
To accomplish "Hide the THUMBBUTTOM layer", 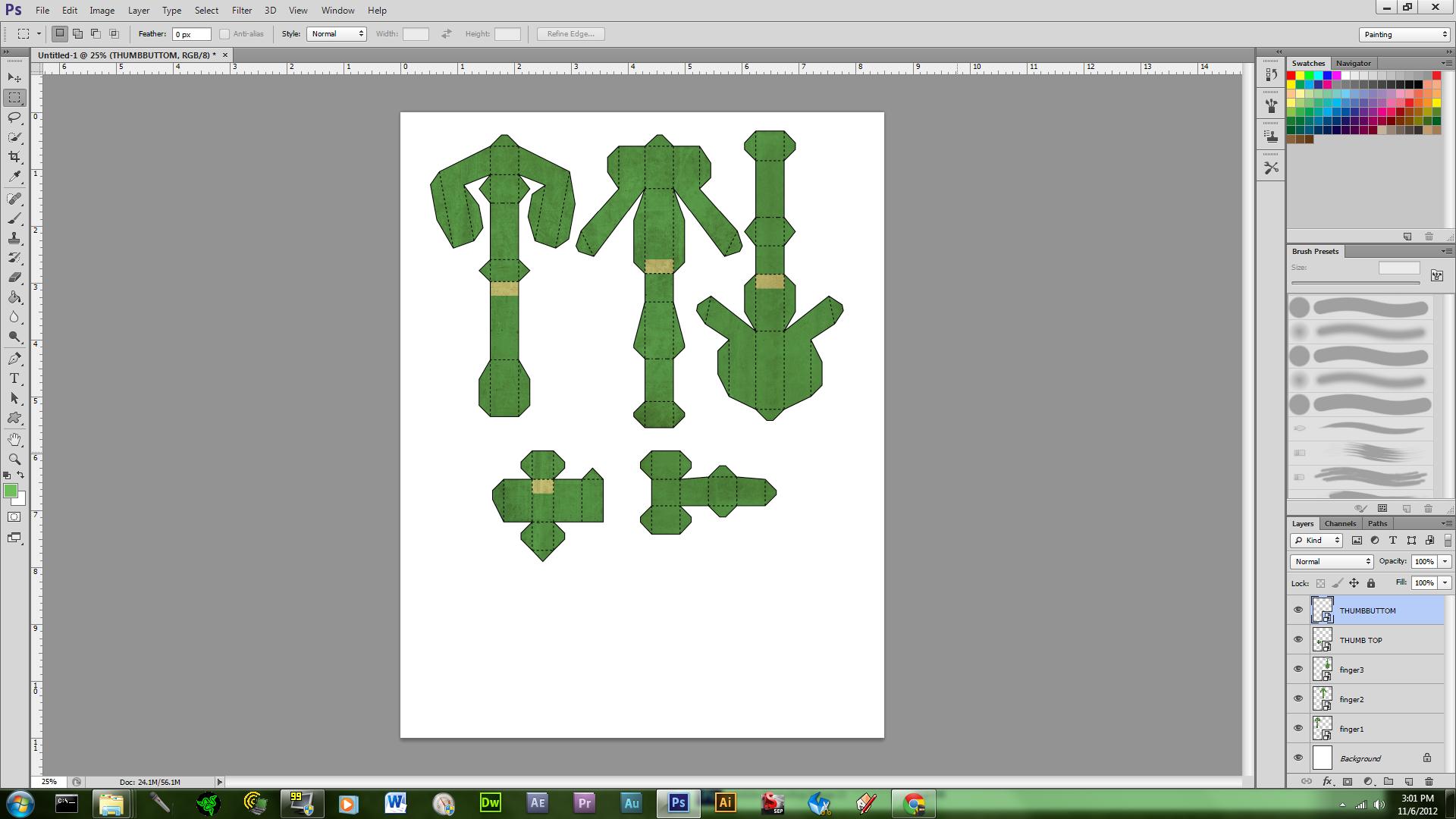I will tap(1298, 610).
